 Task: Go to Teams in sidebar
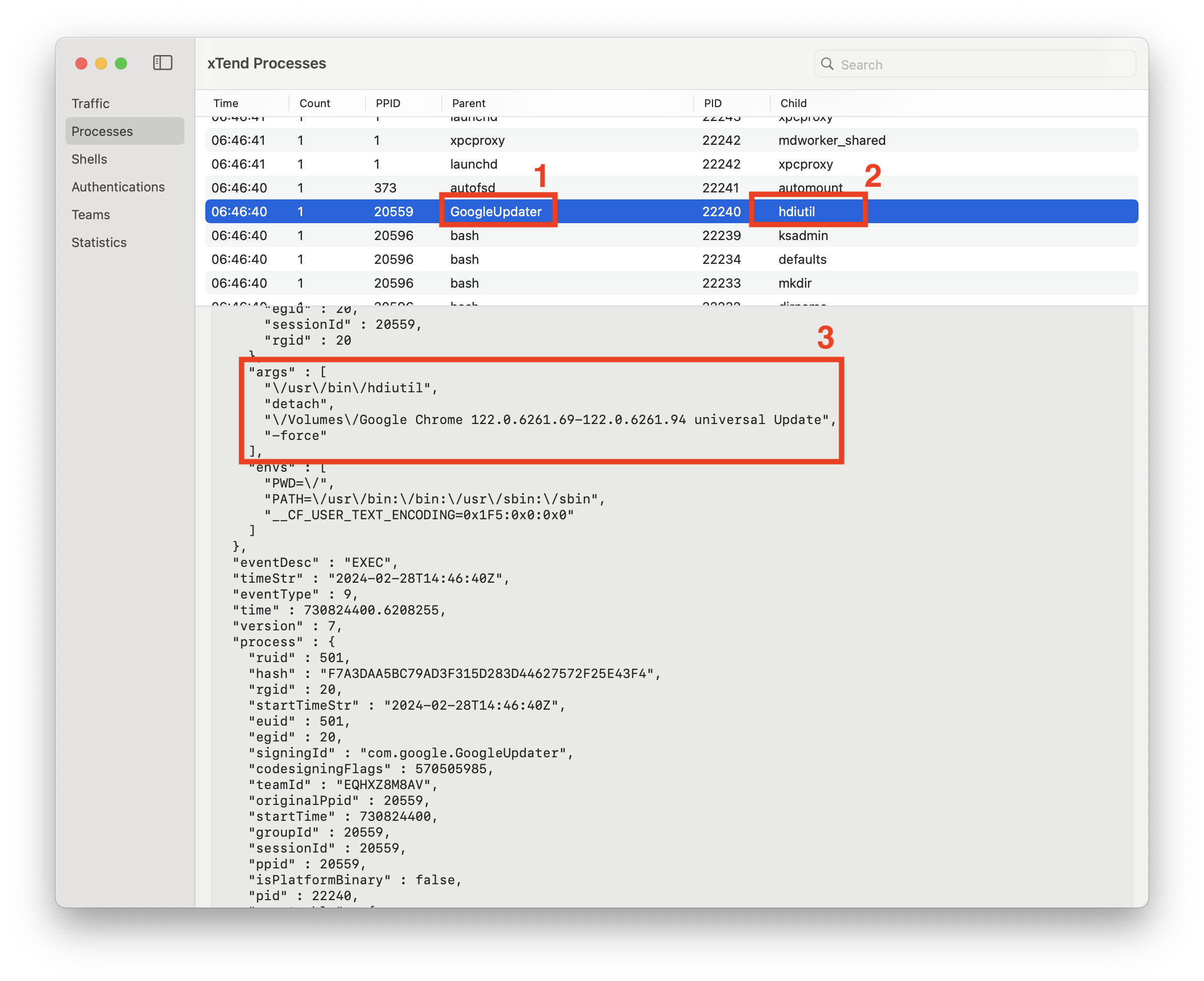91,215
